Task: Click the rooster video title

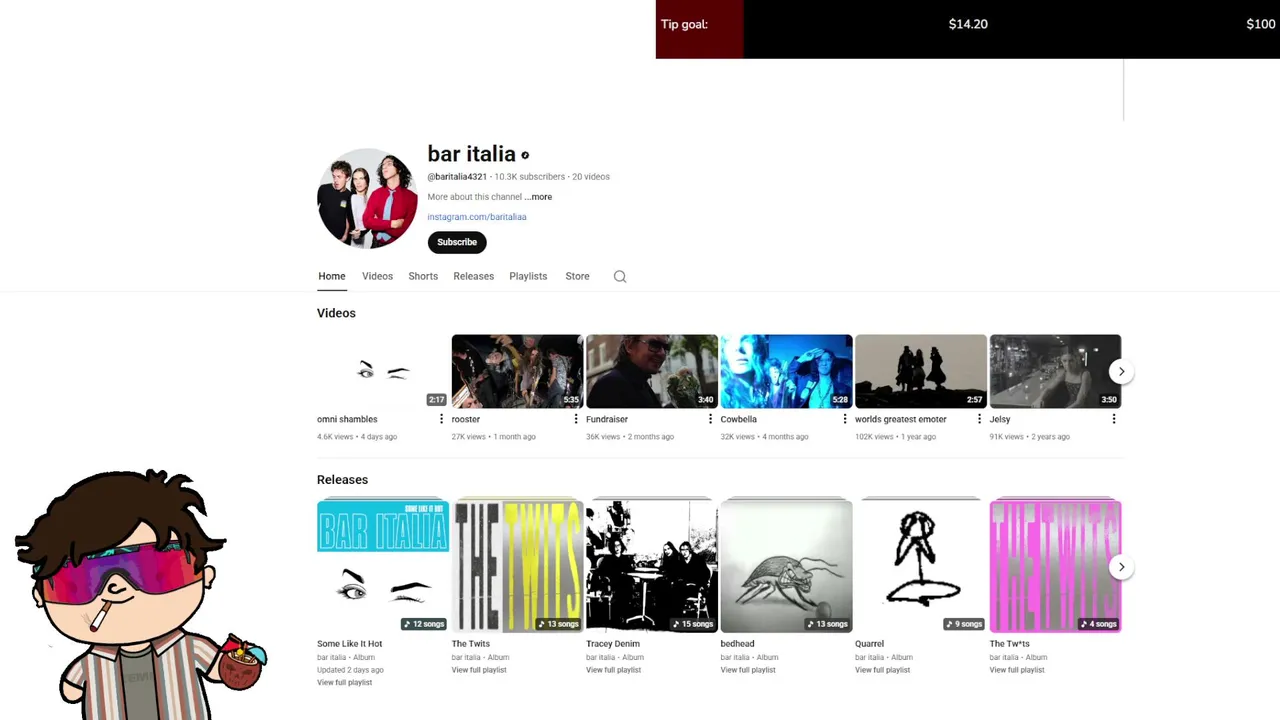Action: pos(466,419)
